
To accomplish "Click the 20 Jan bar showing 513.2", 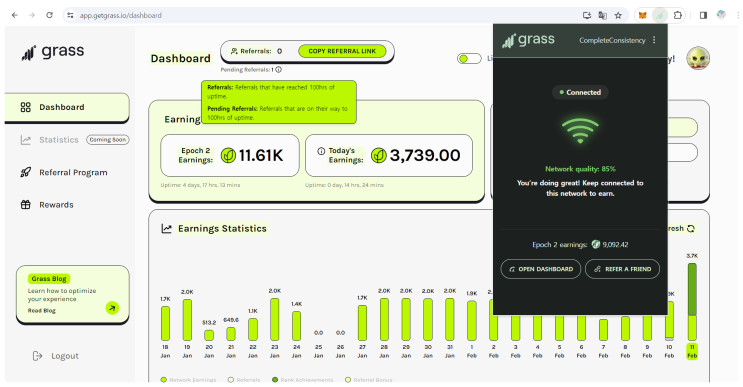I will 209,335.
